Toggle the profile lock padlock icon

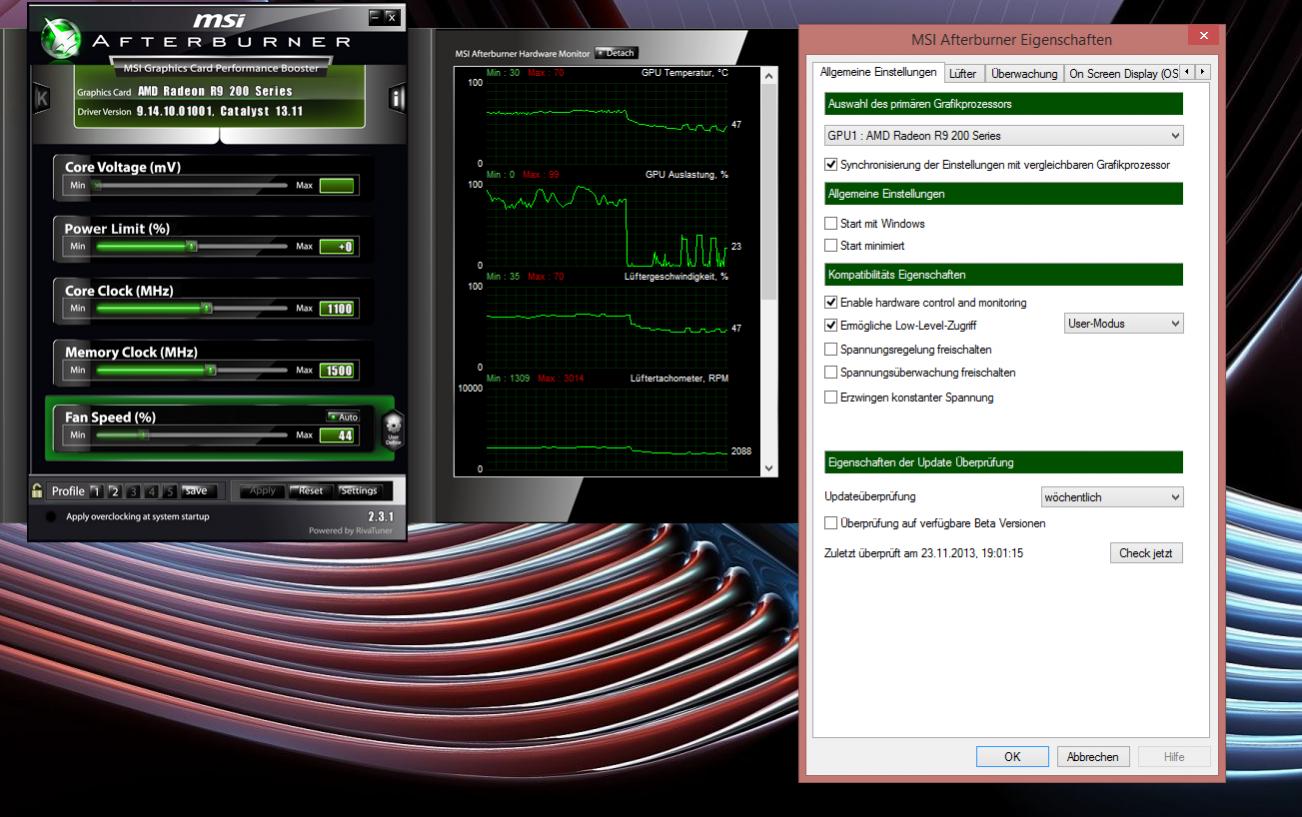pyautogui.click(x=37, y=491)
